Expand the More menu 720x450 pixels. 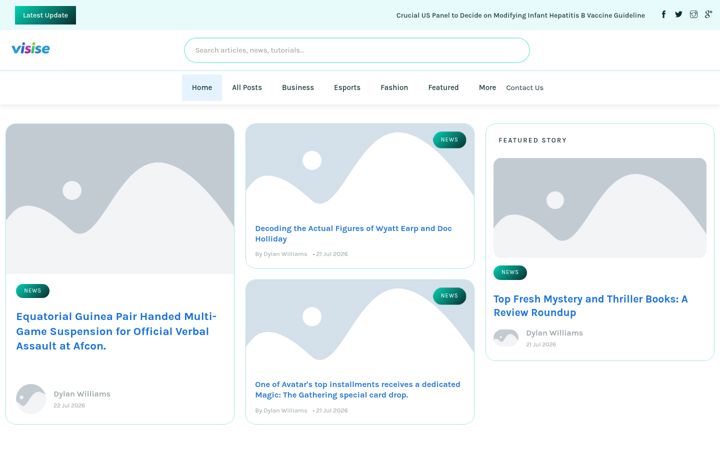(x=487, y=87)
